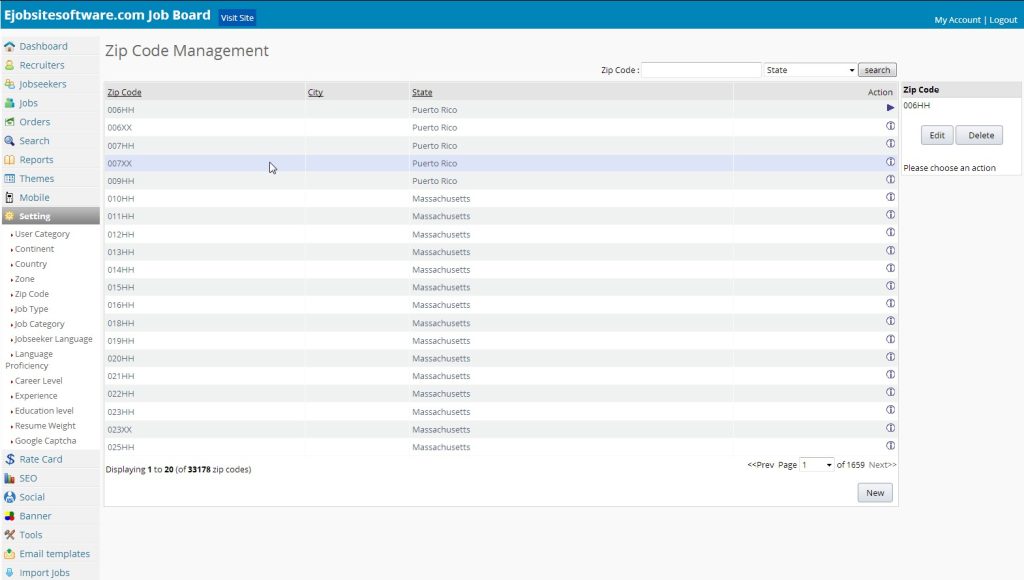Open the Experience setting

click(36, 396)
